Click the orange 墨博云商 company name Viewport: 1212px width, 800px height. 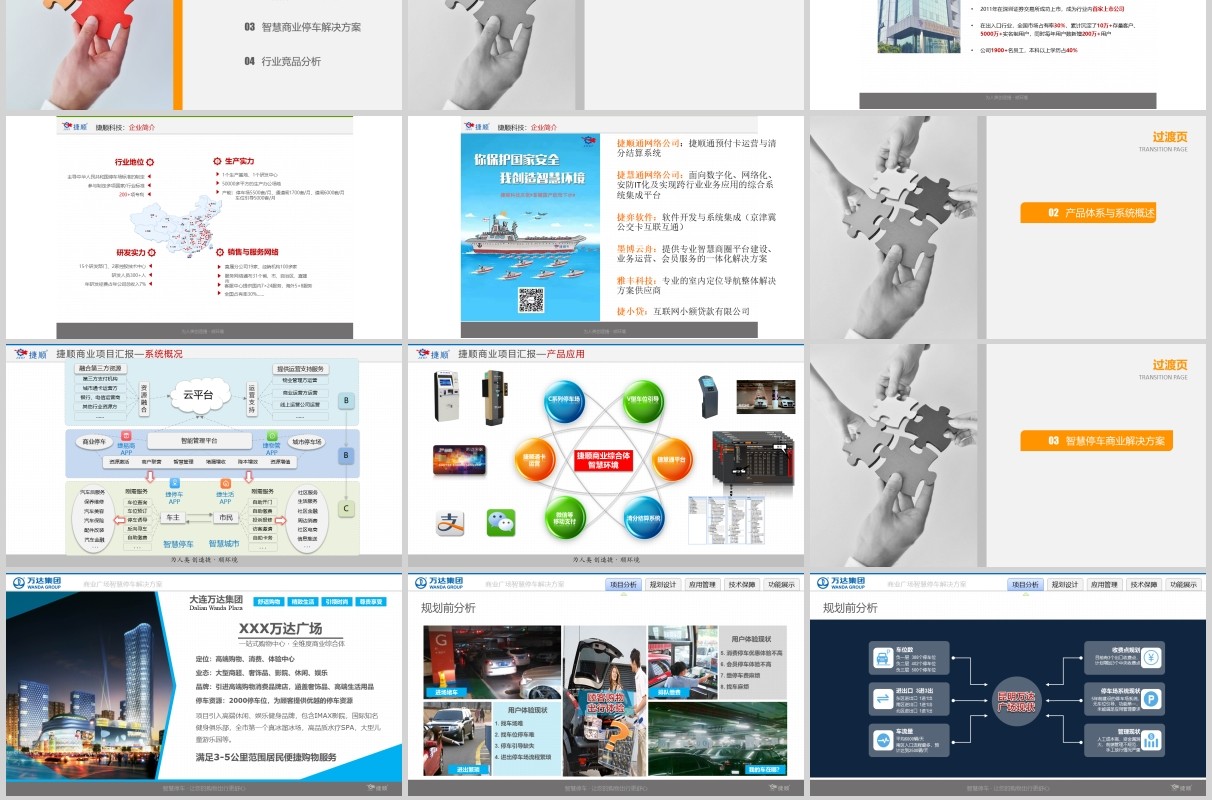[637, 248]
